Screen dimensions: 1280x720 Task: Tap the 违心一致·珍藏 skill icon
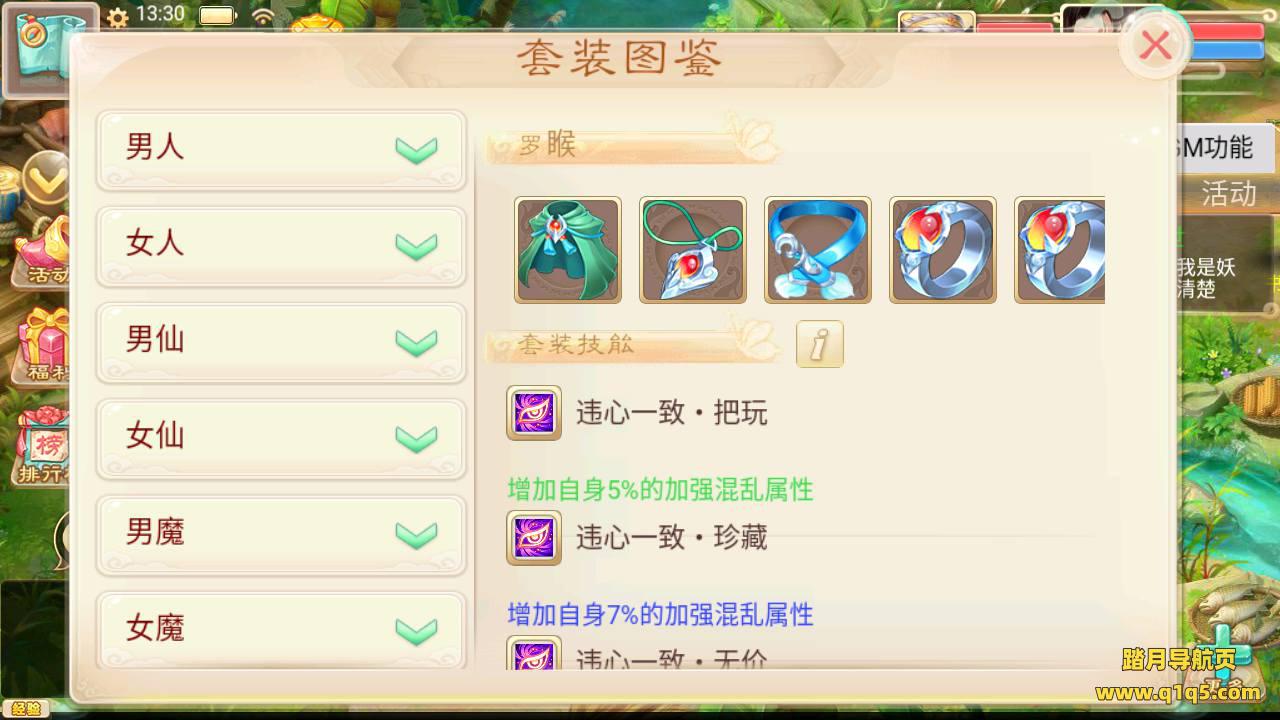(534, 538)
